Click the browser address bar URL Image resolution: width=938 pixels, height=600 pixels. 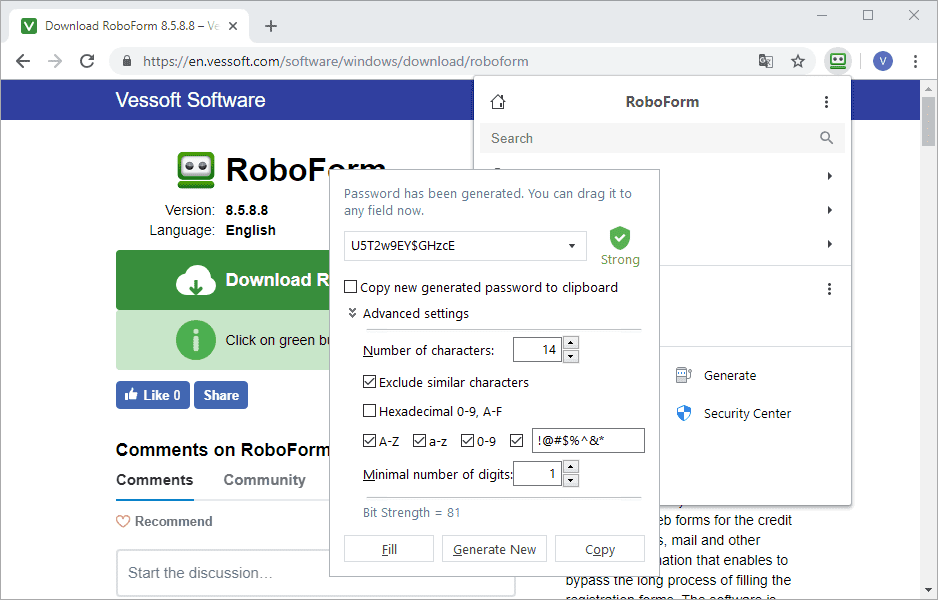[x=336, y=61]
